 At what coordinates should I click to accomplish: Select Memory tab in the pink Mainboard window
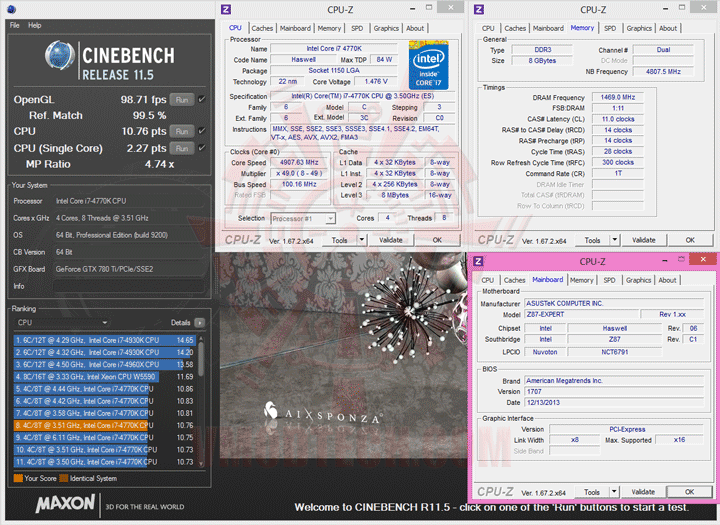tap(582, 280)
